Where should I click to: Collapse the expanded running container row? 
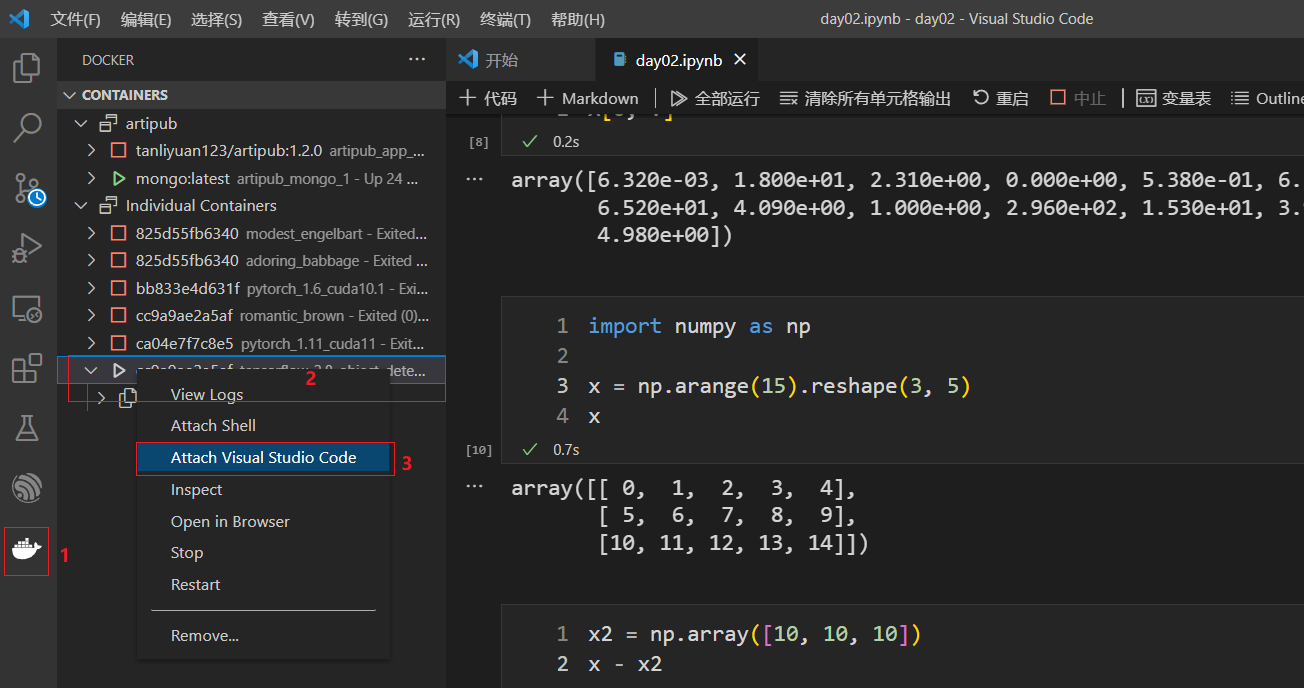(92, 370)
